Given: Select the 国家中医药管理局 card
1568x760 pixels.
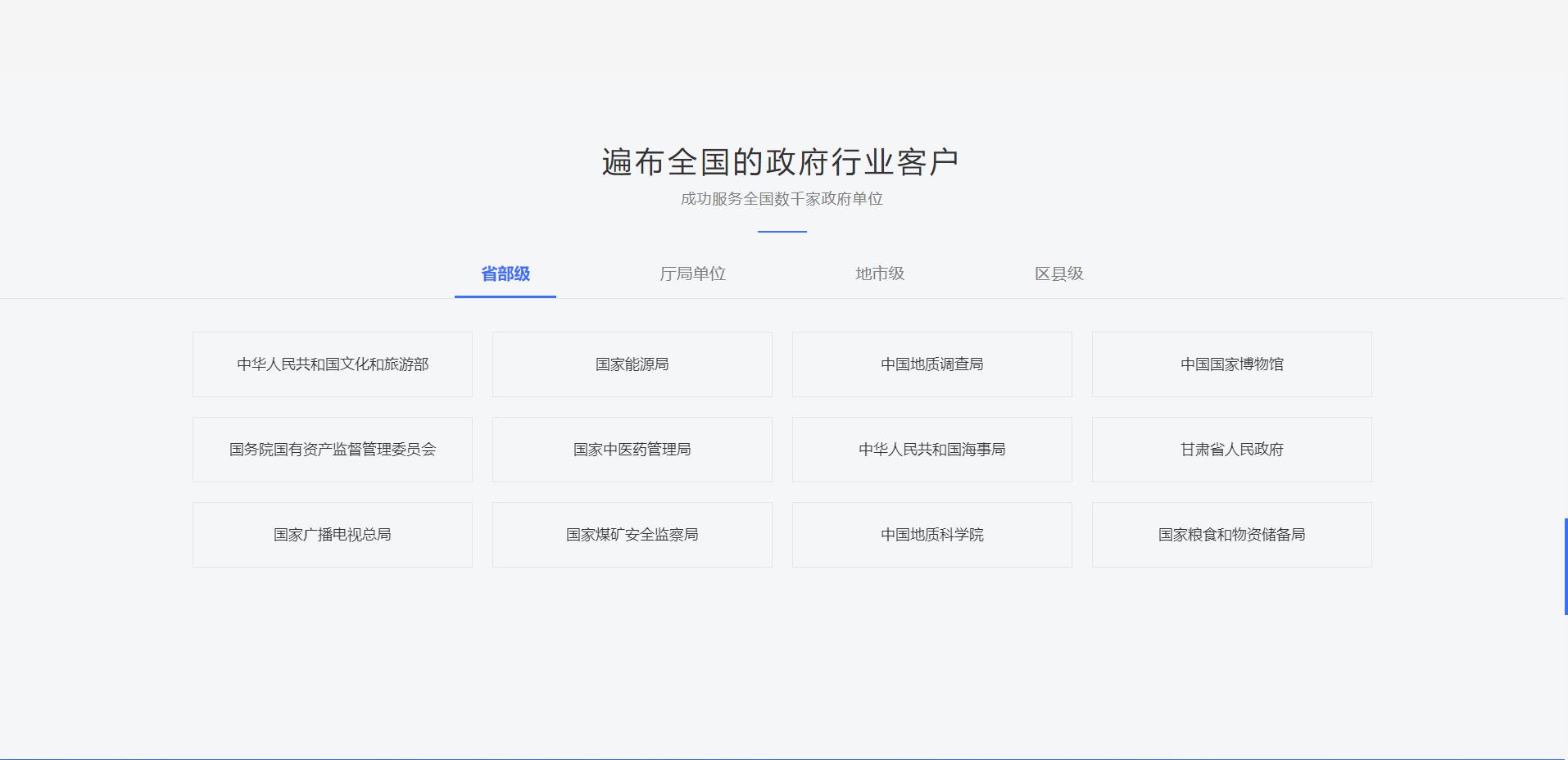Looking at the screenshot, I should (x=632, y=450).
